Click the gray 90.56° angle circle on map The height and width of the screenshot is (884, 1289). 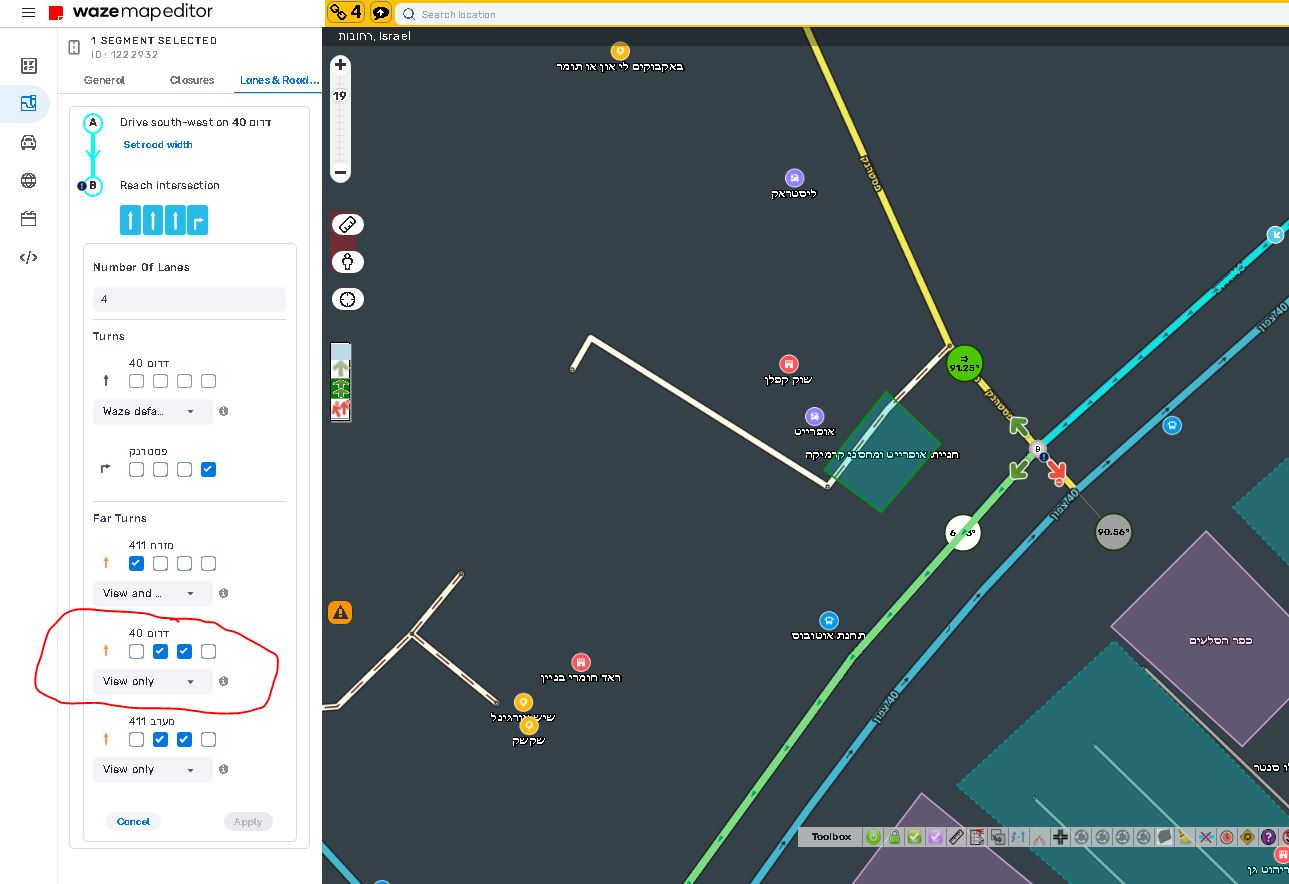click(1113, 532)
